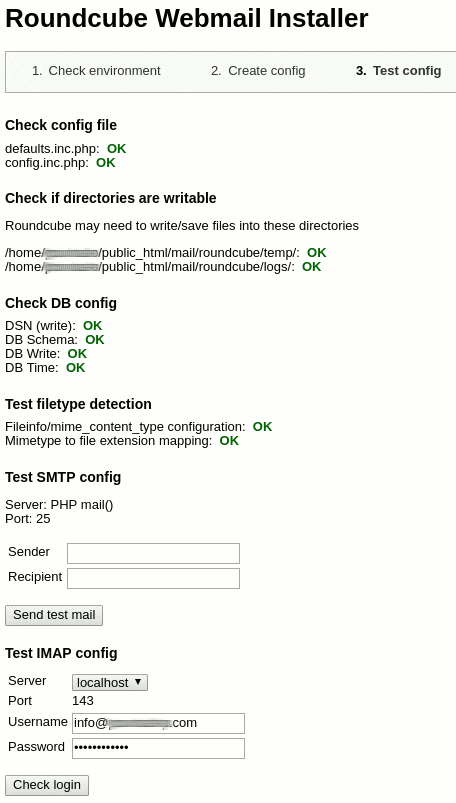Viewport: 456px width, 803px height.
Task: Click the Send test mail button
Action: [x=54, y=615]
